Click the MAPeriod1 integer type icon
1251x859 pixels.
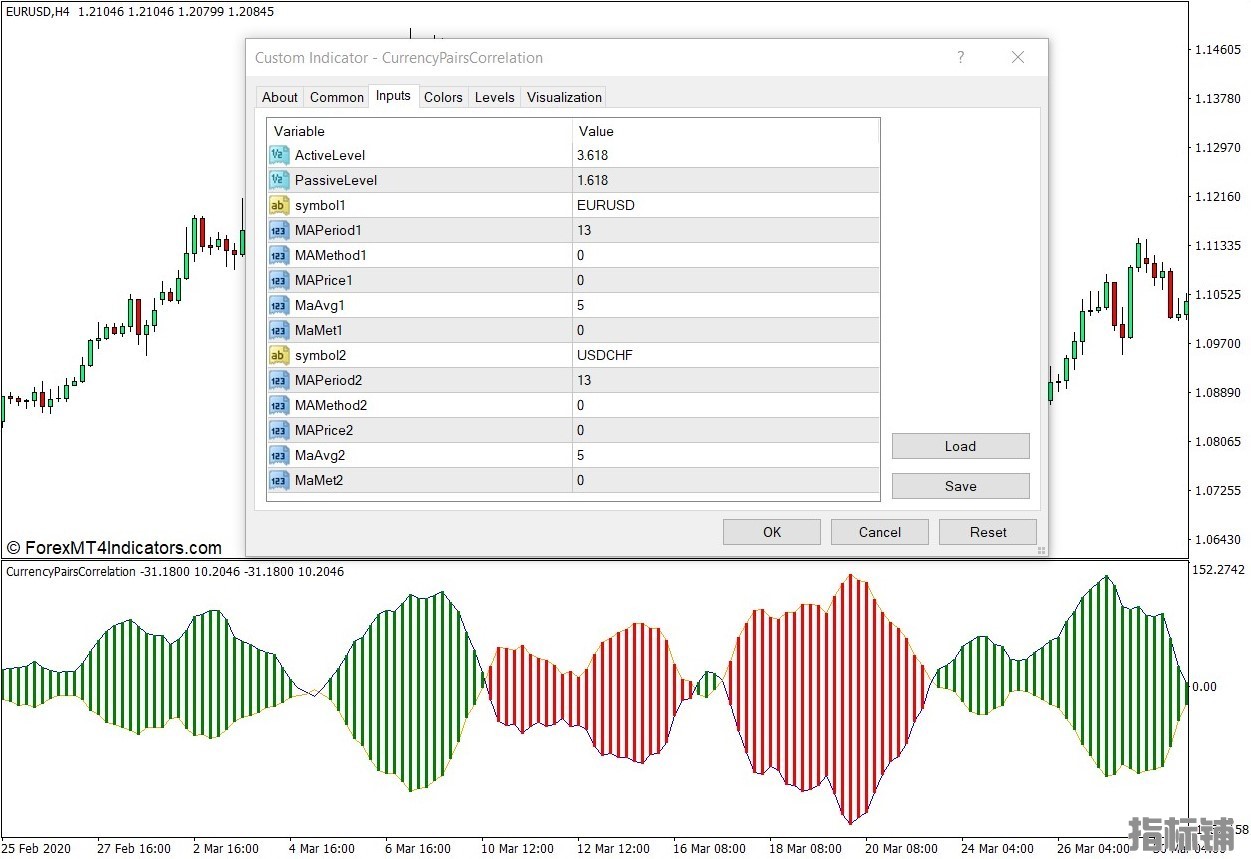click(x=279, y=230)
